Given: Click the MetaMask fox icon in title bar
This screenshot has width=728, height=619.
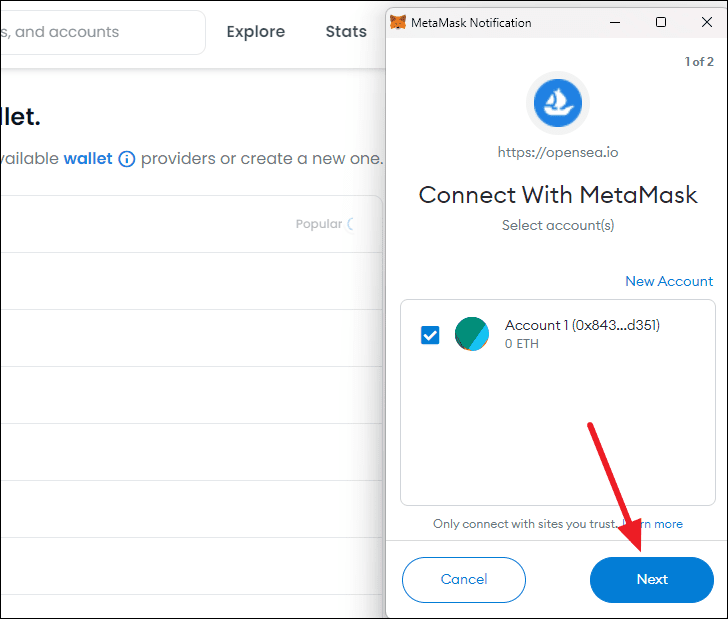Looking at the screenshot, I should [398, 22].
